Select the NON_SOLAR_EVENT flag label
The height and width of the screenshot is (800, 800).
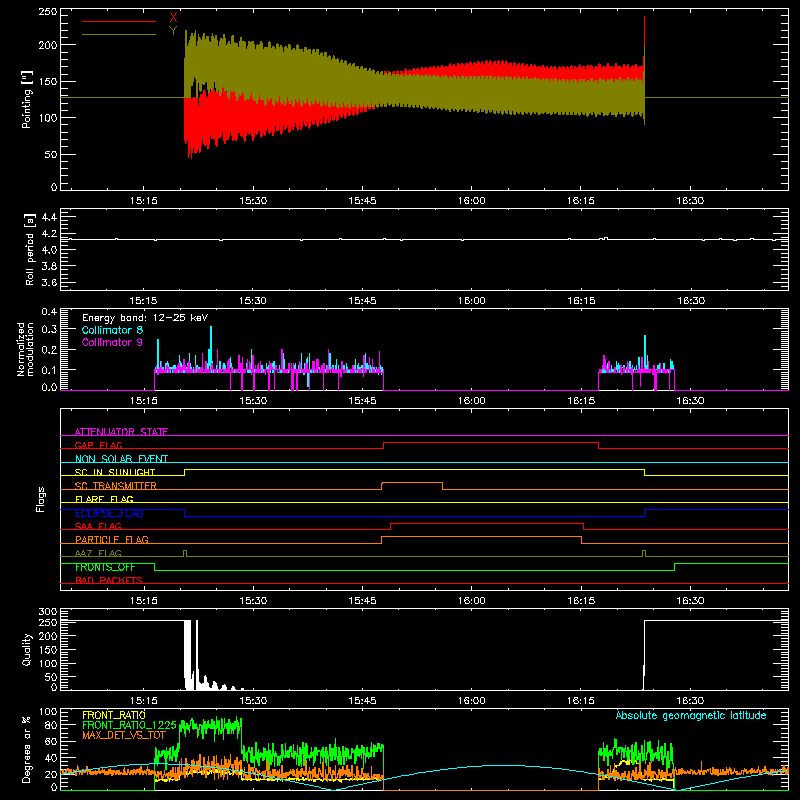click(121, 459)
